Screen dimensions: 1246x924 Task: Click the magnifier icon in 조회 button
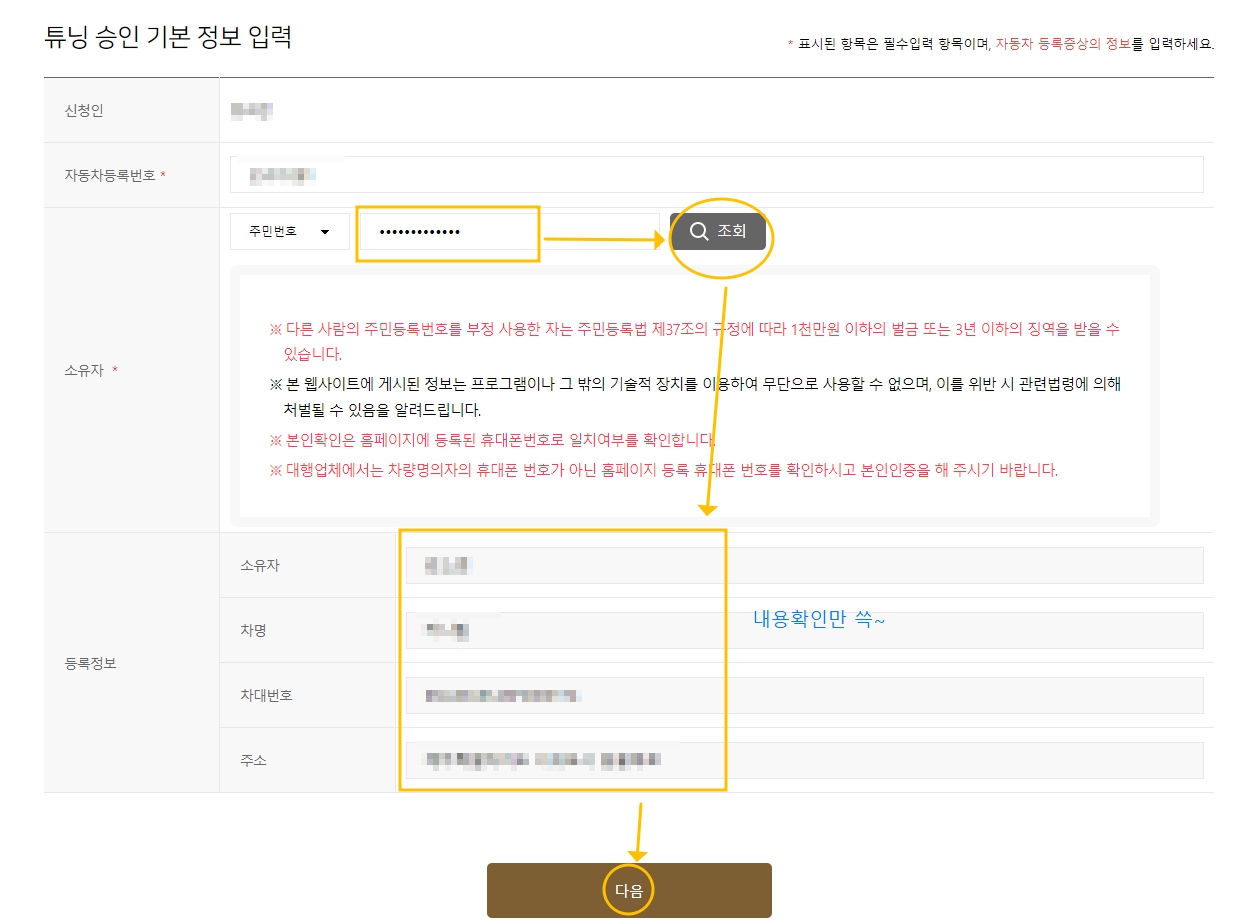coord(699,231)
